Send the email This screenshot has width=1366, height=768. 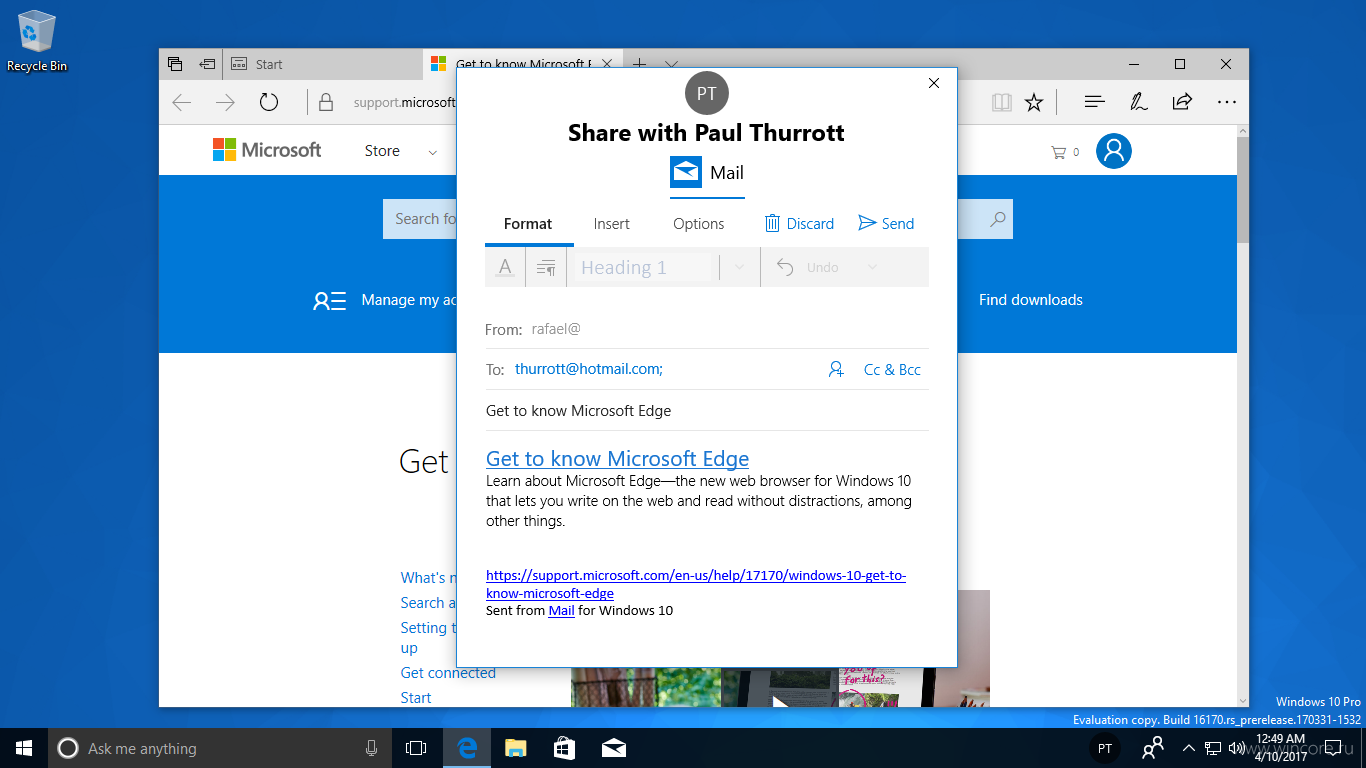tap(886, 224)
